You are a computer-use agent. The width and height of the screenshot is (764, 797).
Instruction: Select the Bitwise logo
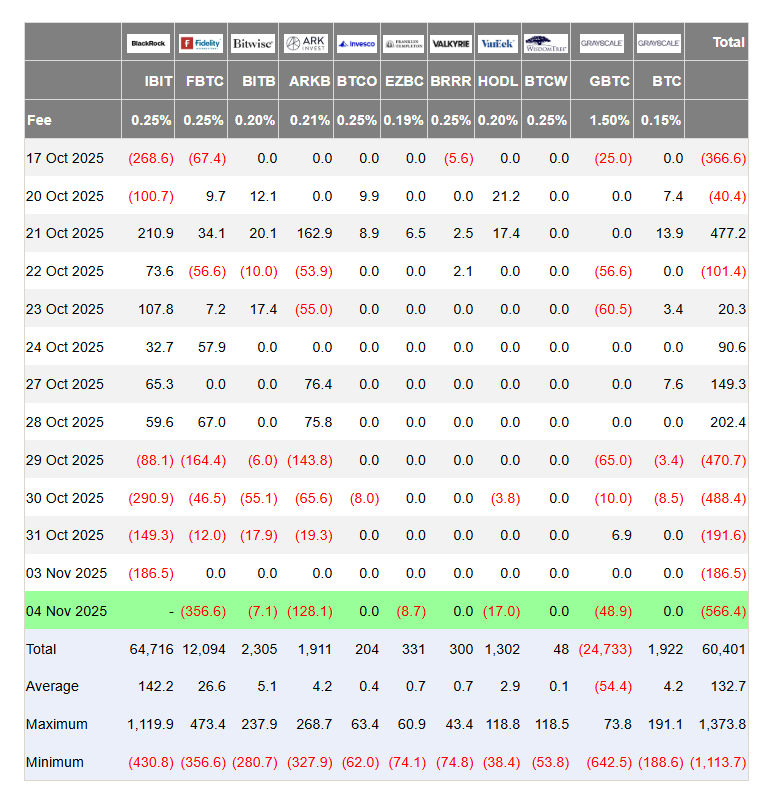tap(253, 43)
